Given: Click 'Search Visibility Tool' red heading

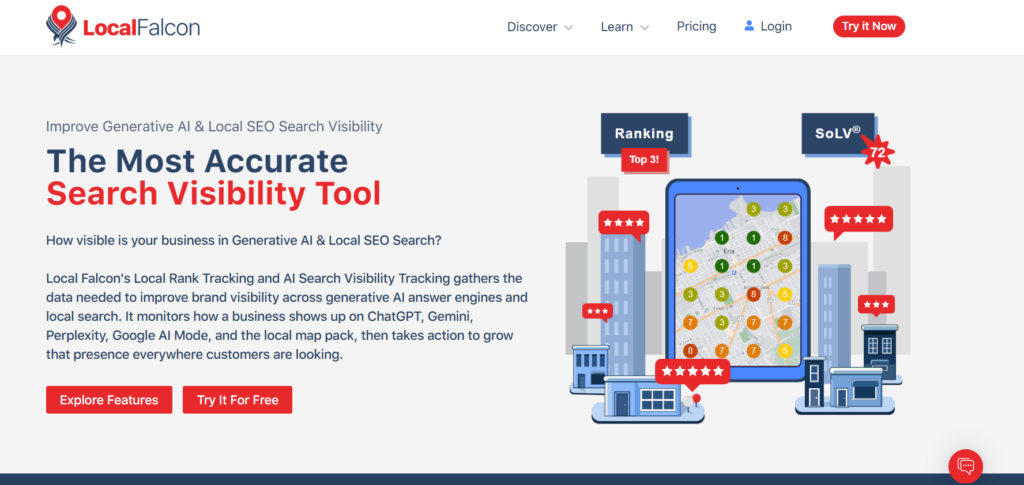Looking at the screenshot, I should 214,193.
